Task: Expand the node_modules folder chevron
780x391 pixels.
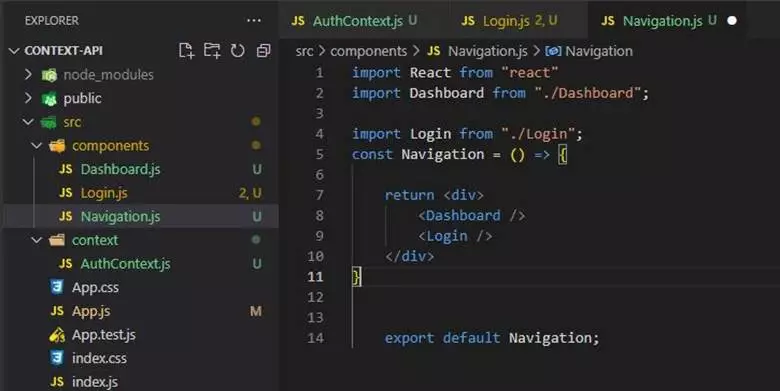Action: click(x=28, y=75)
